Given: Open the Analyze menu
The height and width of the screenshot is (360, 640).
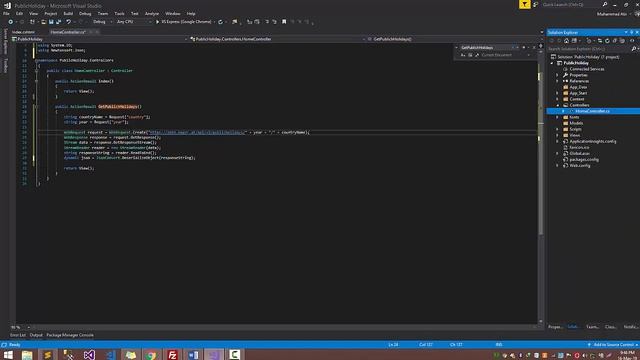Looking at the screenshot, I should coord(152,13).
